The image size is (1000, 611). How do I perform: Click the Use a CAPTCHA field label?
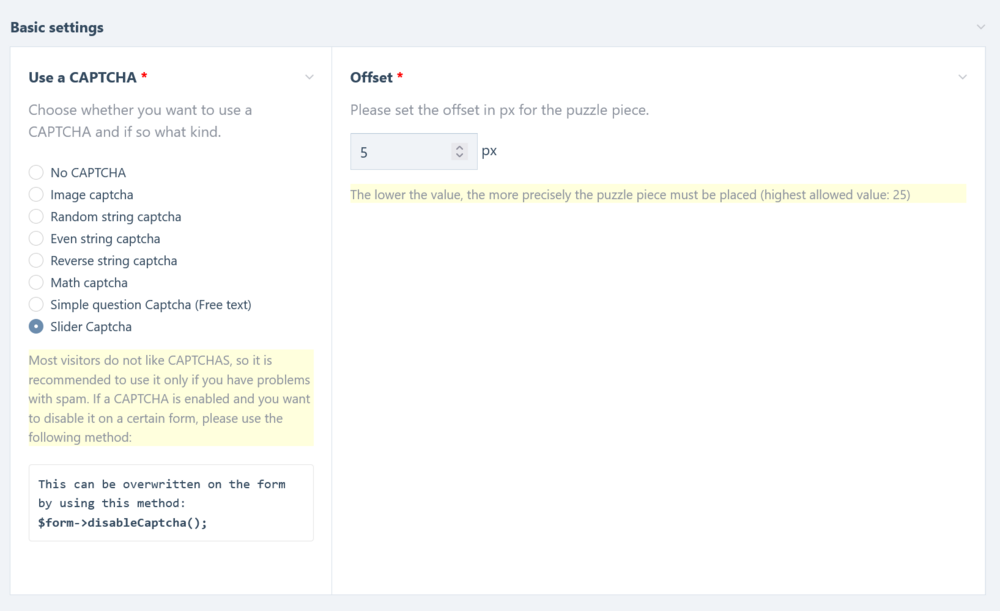[83, 77]
